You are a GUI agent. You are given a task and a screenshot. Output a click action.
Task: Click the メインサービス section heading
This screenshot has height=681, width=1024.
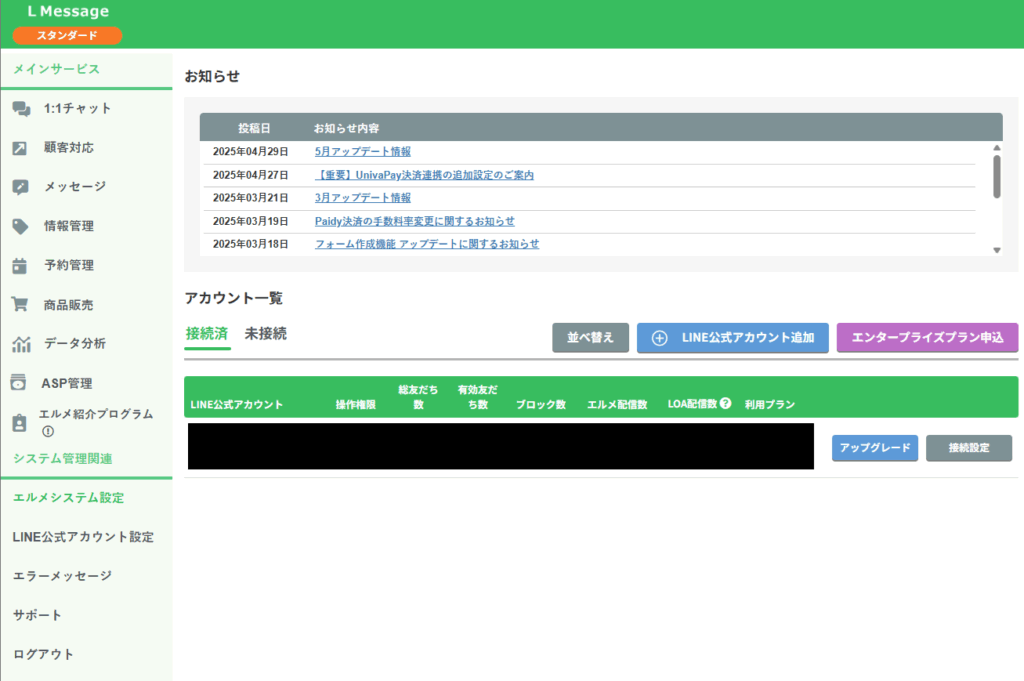56,69
